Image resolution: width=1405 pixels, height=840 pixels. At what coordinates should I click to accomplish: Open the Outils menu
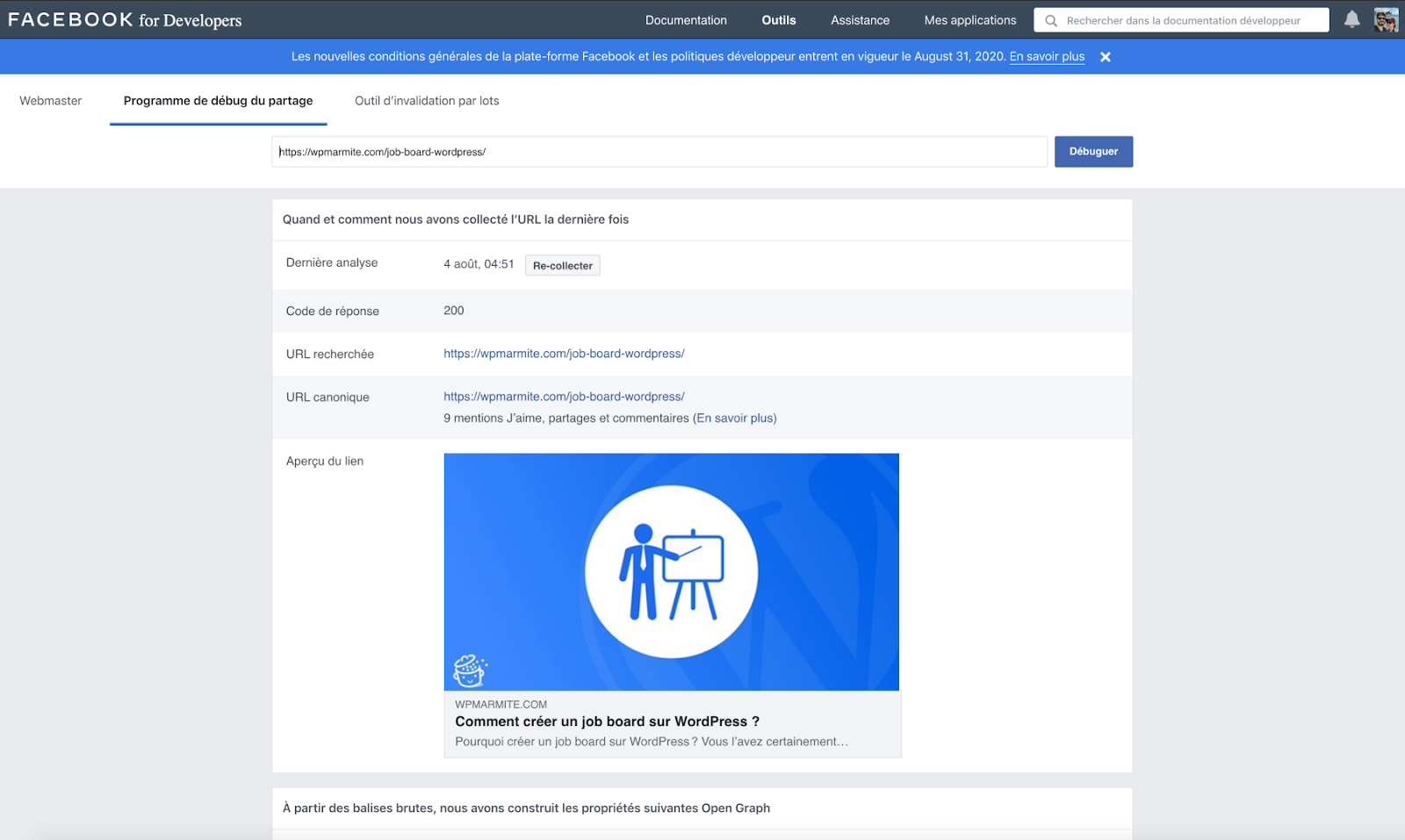click(779, 20)
